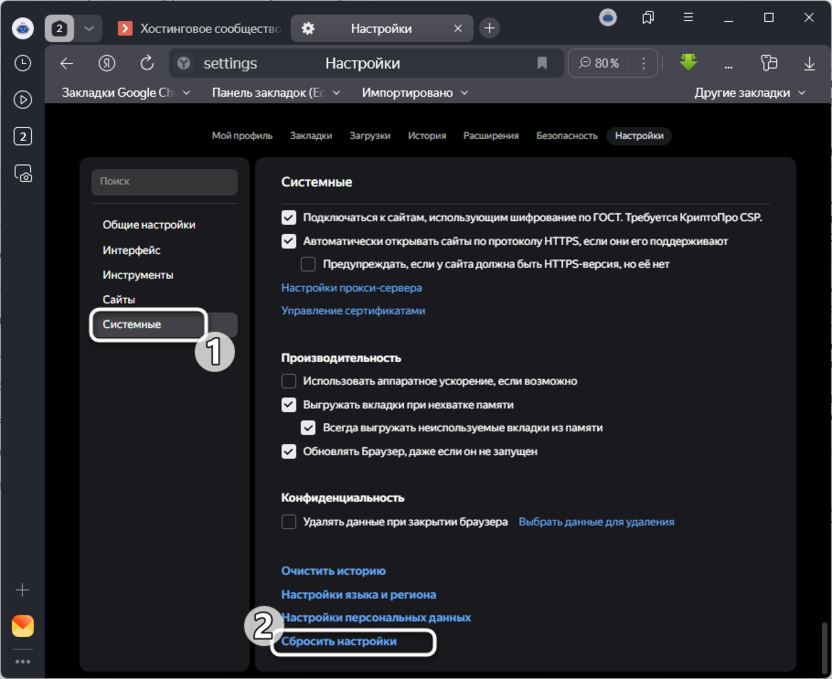Click Сбросить настройки link
The image size is (832, 679).
tap(339, 642)
